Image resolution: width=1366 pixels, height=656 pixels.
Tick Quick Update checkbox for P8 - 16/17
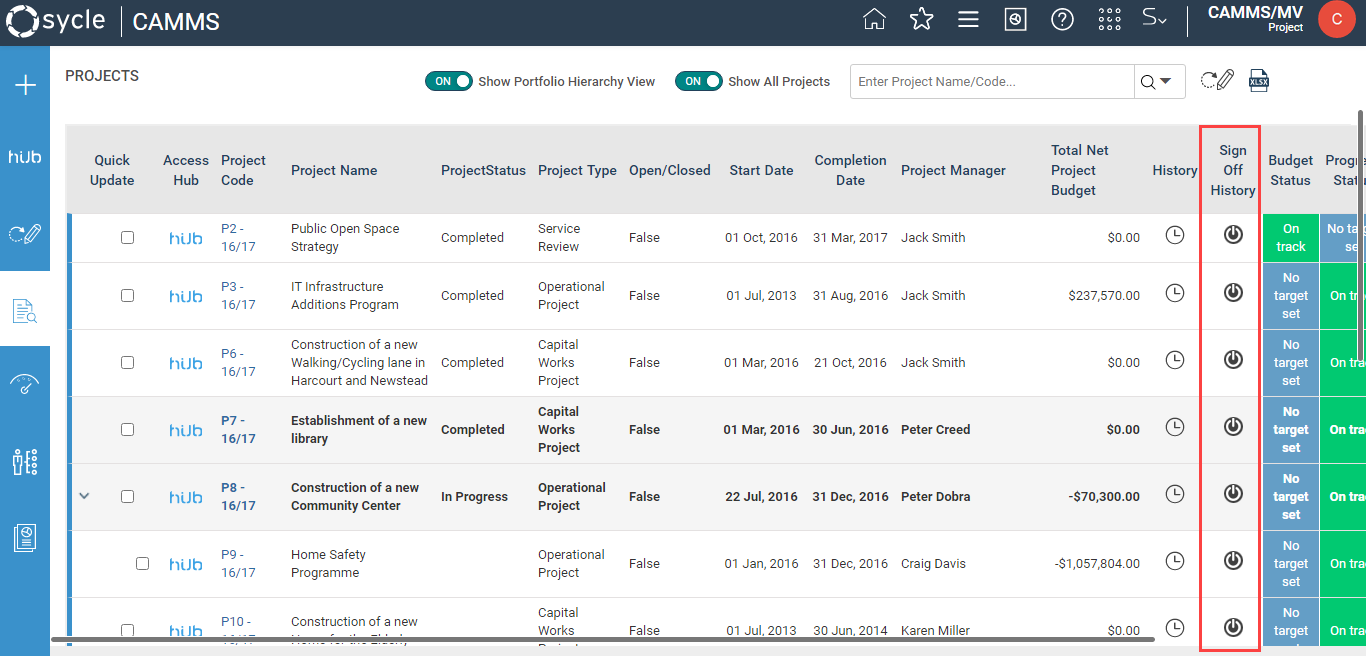127,496
